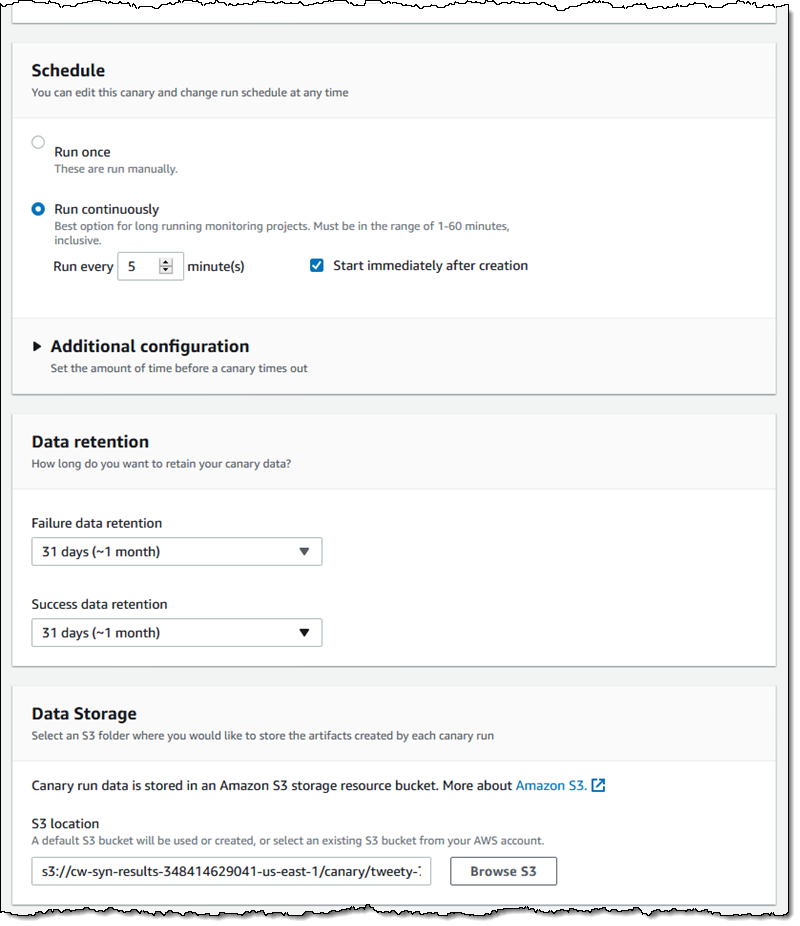
Task: Open the Success data retention dropdown
Action: click(x=176, y=633)
